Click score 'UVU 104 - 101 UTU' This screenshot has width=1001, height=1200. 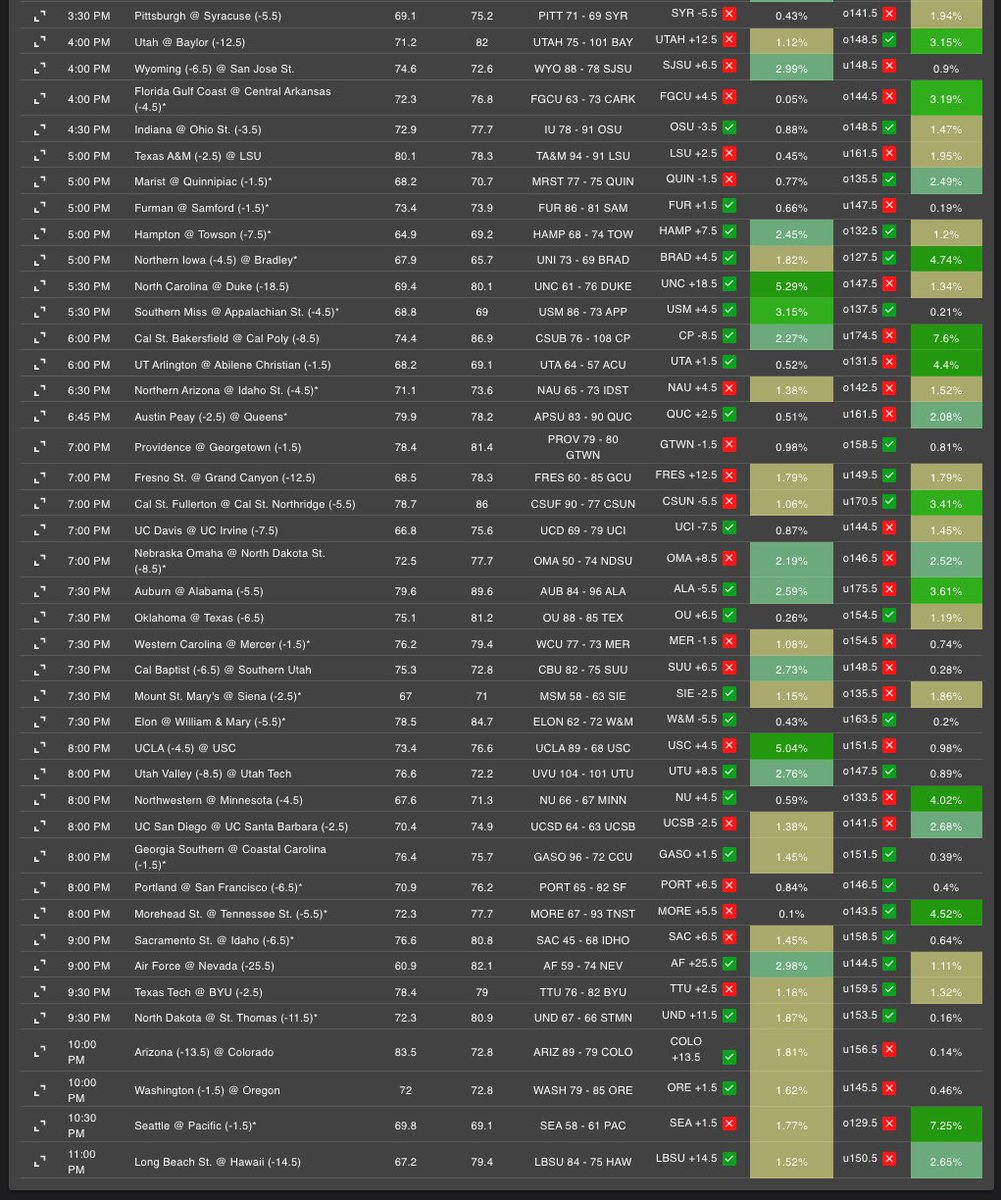(583, 774)
